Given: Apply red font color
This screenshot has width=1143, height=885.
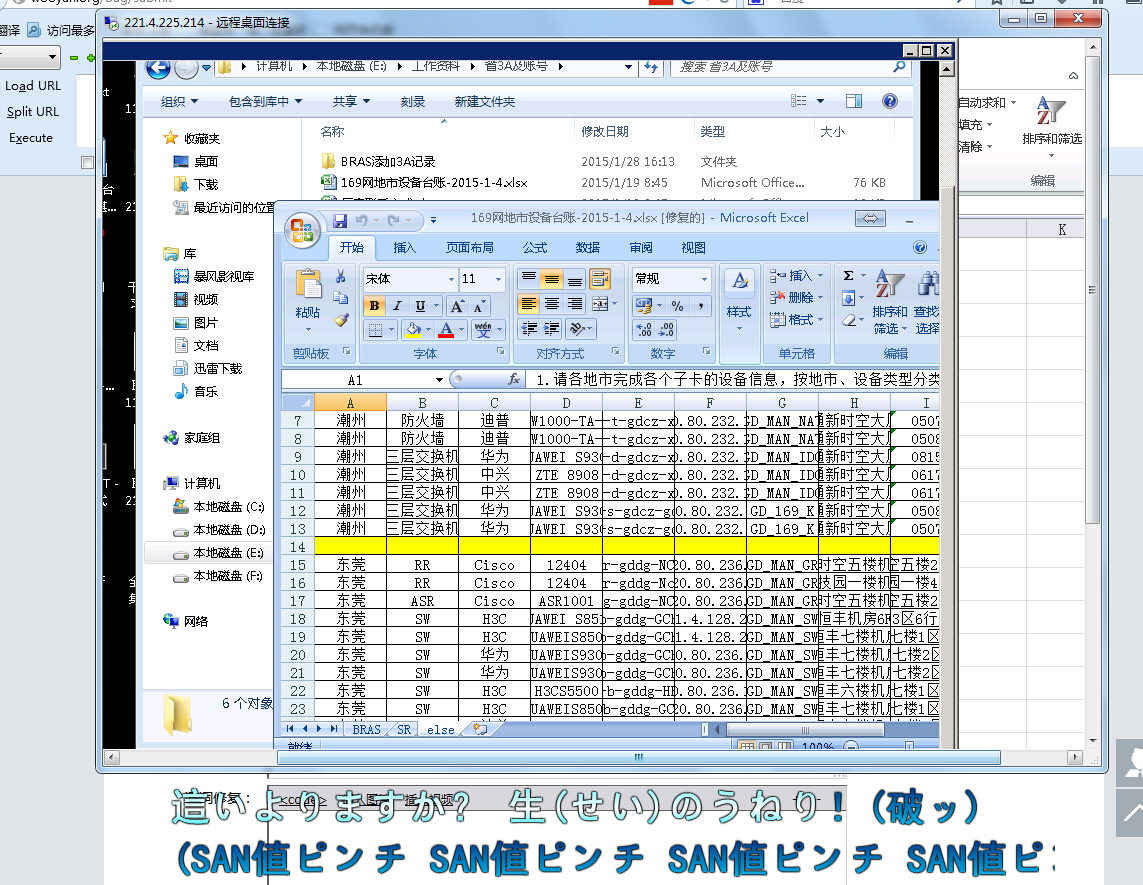Looking at the screenshot, I should click(x=447, y=330).
